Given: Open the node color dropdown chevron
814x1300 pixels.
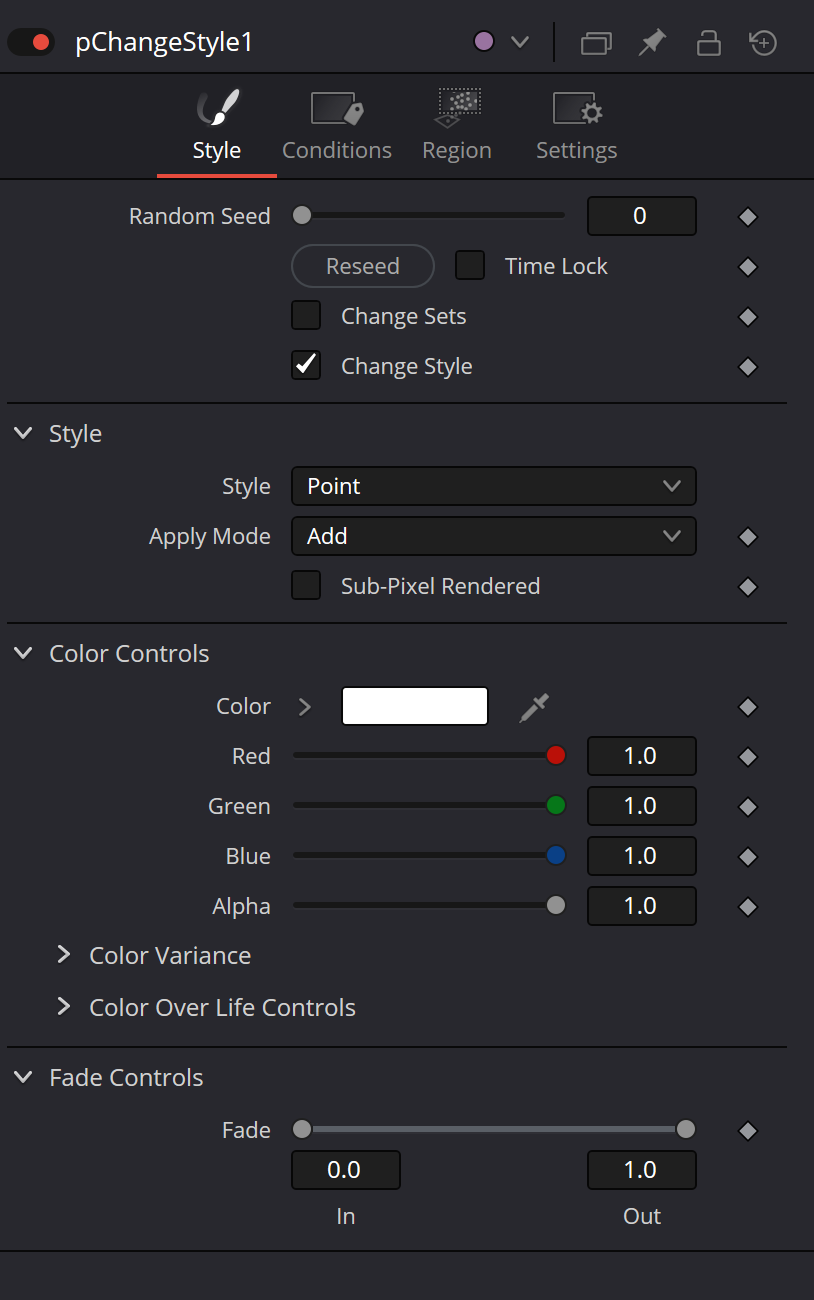Looking at the screenshot, I should coord(519,43).
